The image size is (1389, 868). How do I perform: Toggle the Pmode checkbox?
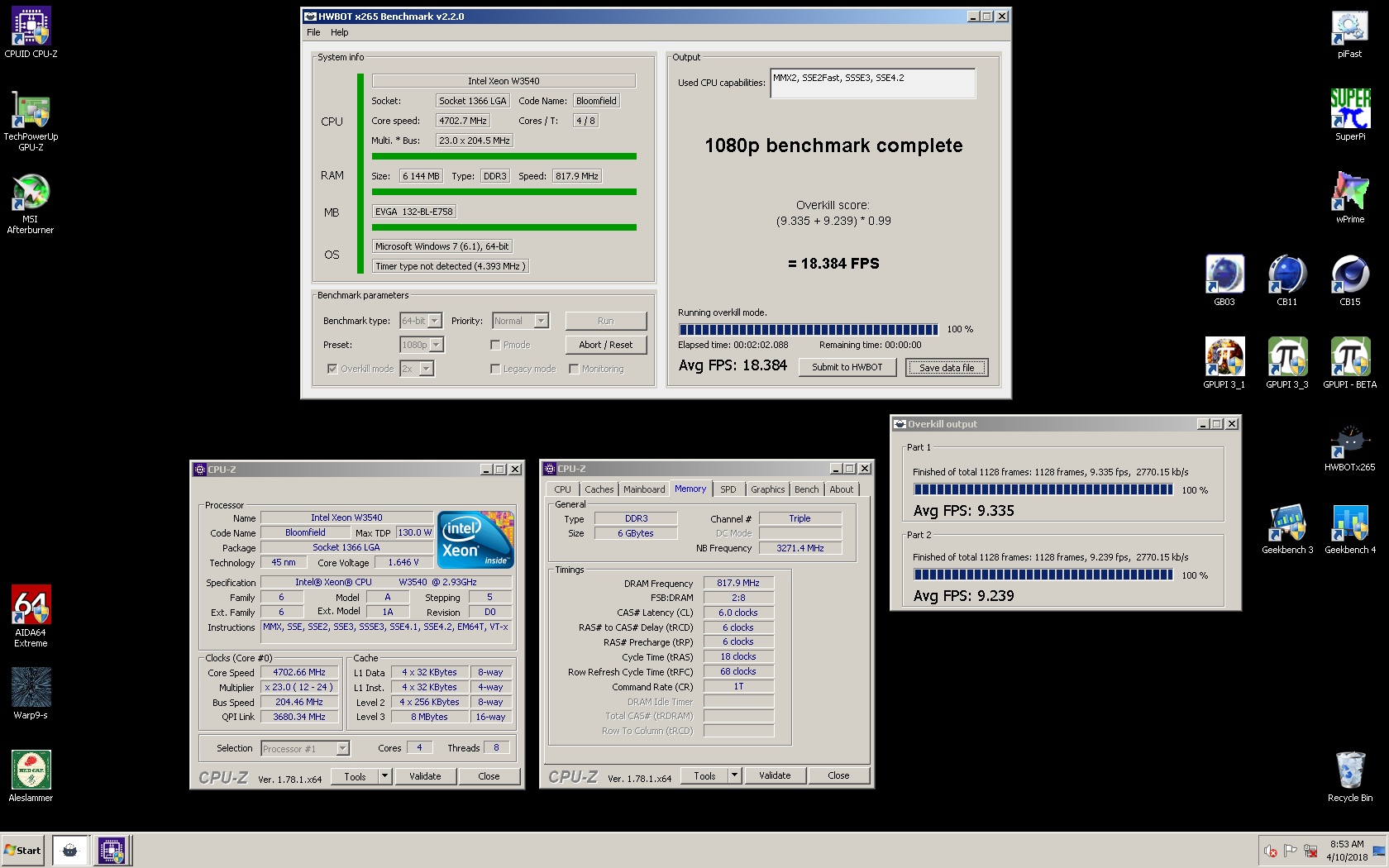[495, 345]
